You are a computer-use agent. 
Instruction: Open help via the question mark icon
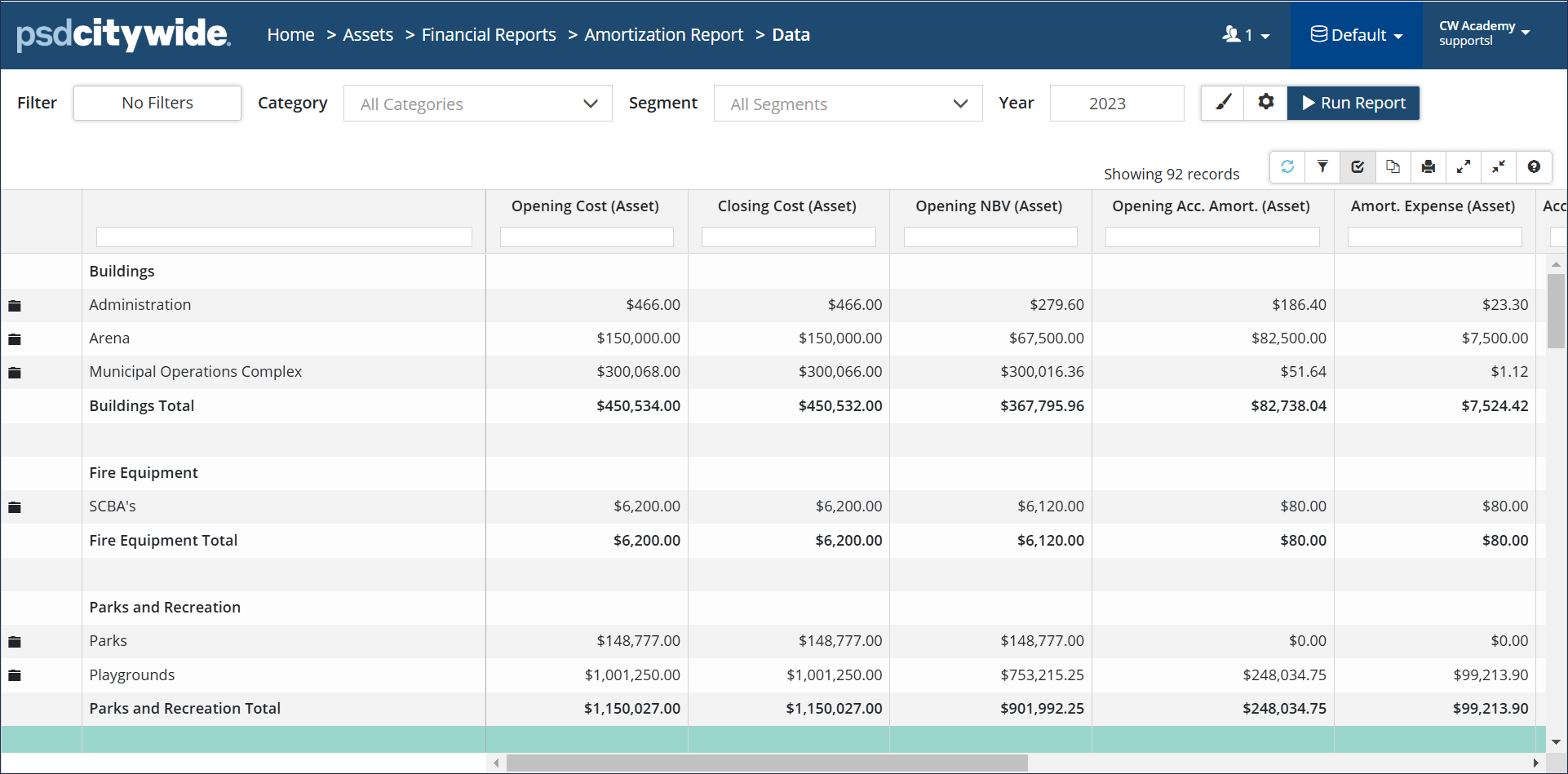[x=1534, y=167]
